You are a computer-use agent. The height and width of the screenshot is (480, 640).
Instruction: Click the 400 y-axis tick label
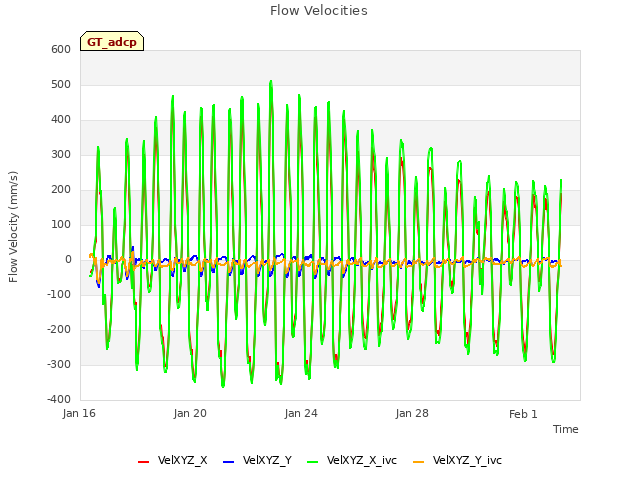[x=61, y=120]
